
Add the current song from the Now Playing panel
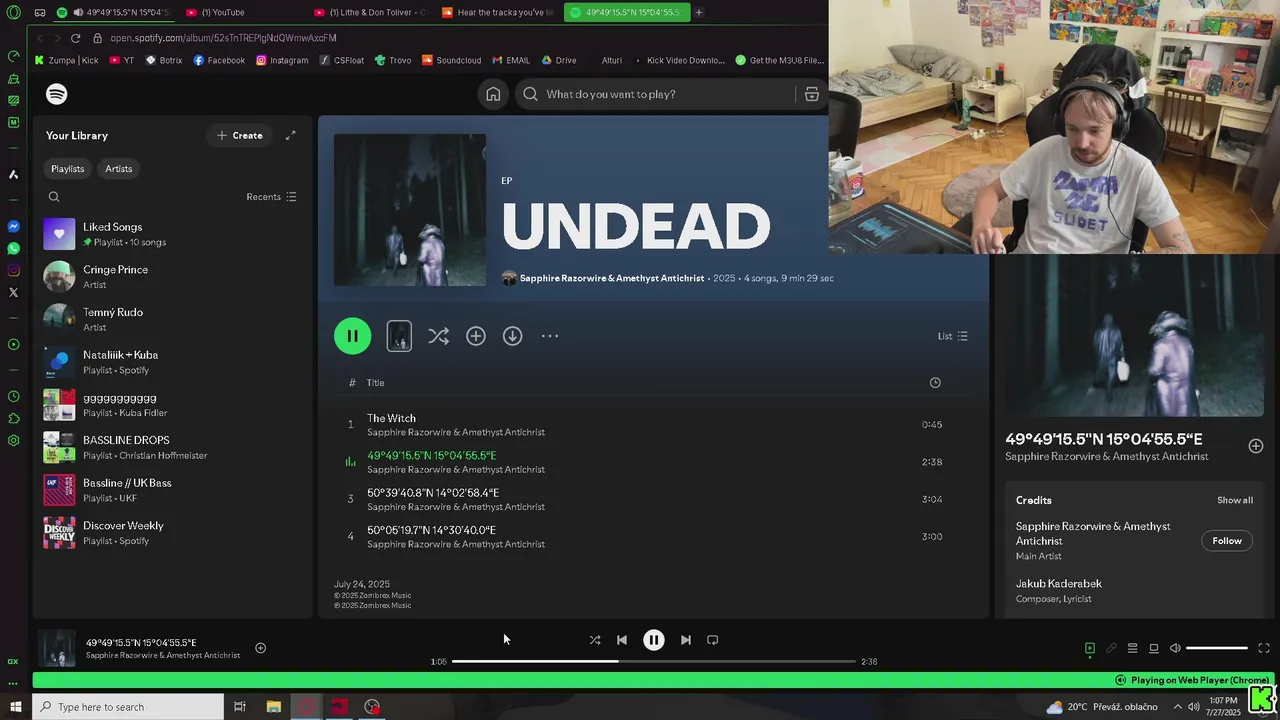coord(1256,446)
